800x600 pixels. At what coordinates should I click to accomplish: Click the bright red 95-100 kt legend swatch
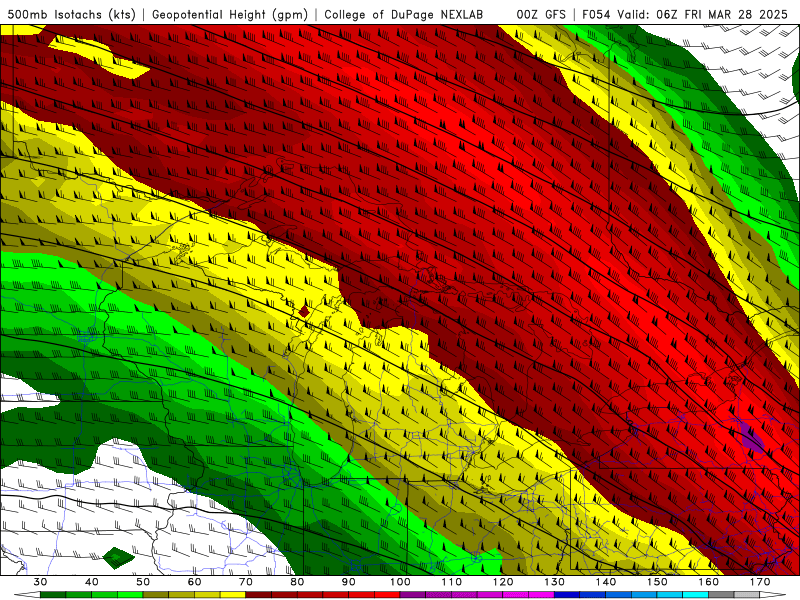[387, 595]
